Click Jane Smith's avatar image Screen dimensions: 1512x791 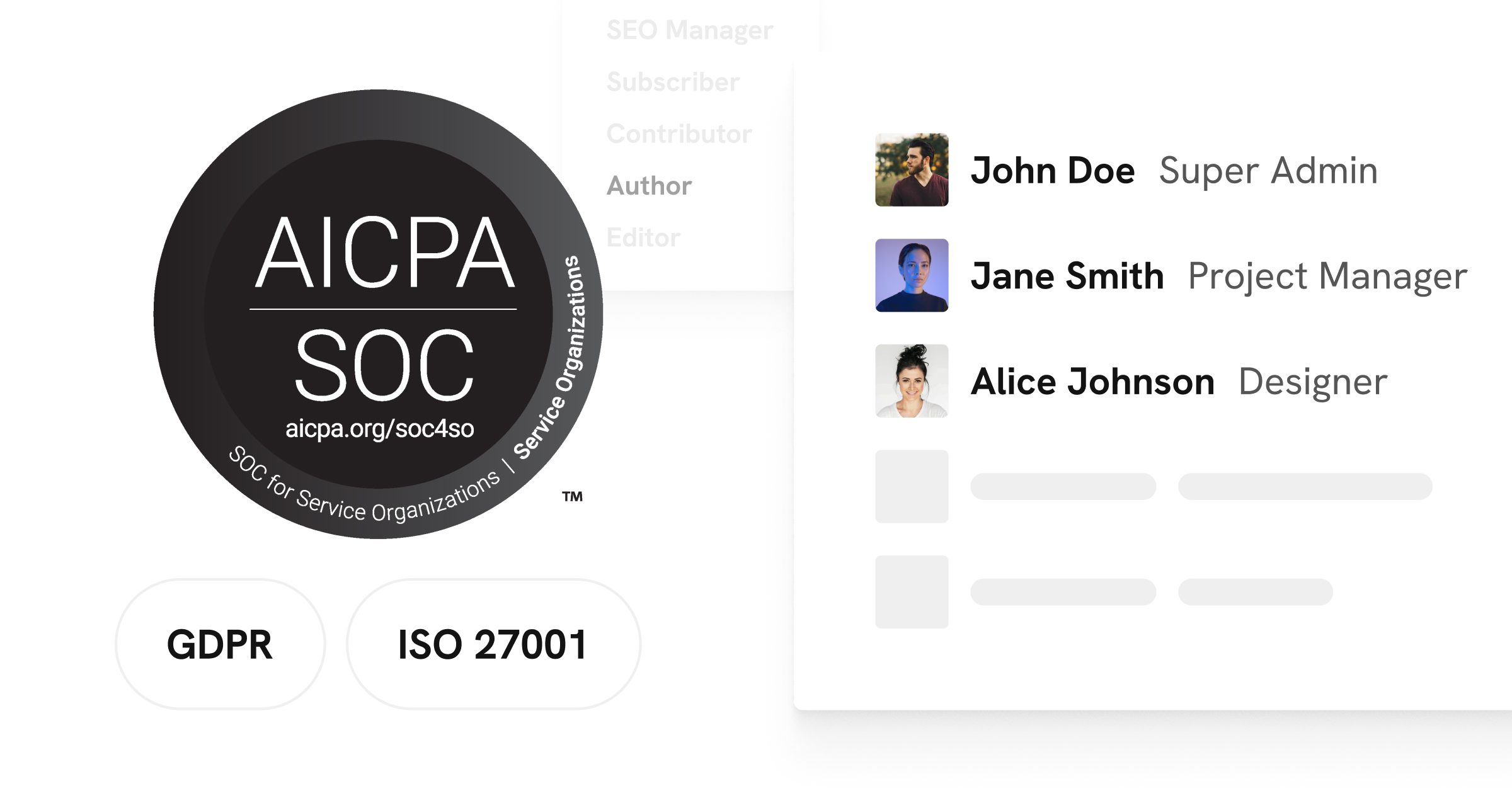tap(912, 275)
